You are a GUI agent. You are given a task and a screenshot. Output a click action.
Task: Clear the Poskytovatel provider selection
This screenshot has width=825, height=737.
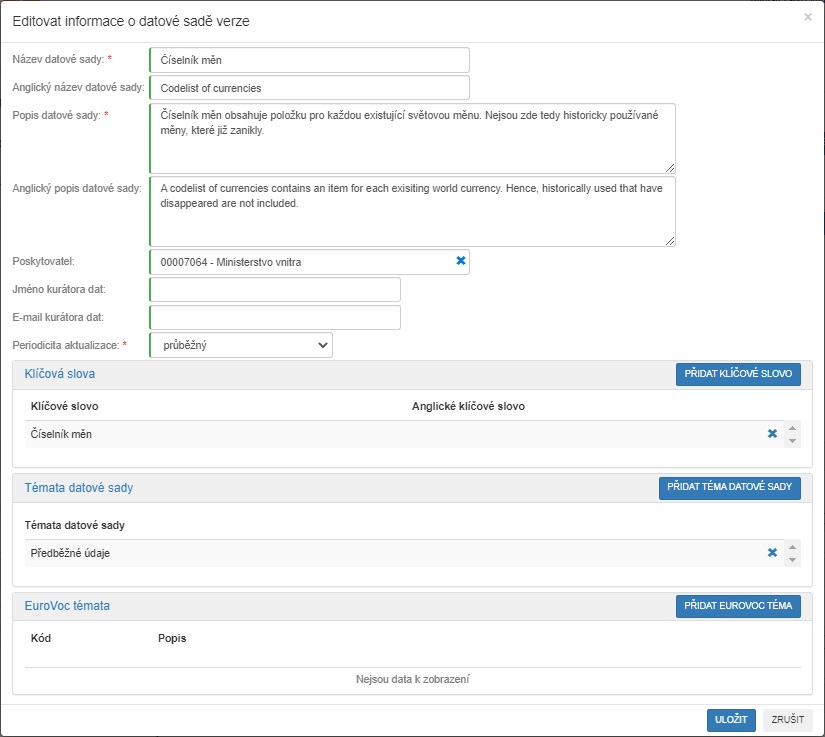[461, 261]
